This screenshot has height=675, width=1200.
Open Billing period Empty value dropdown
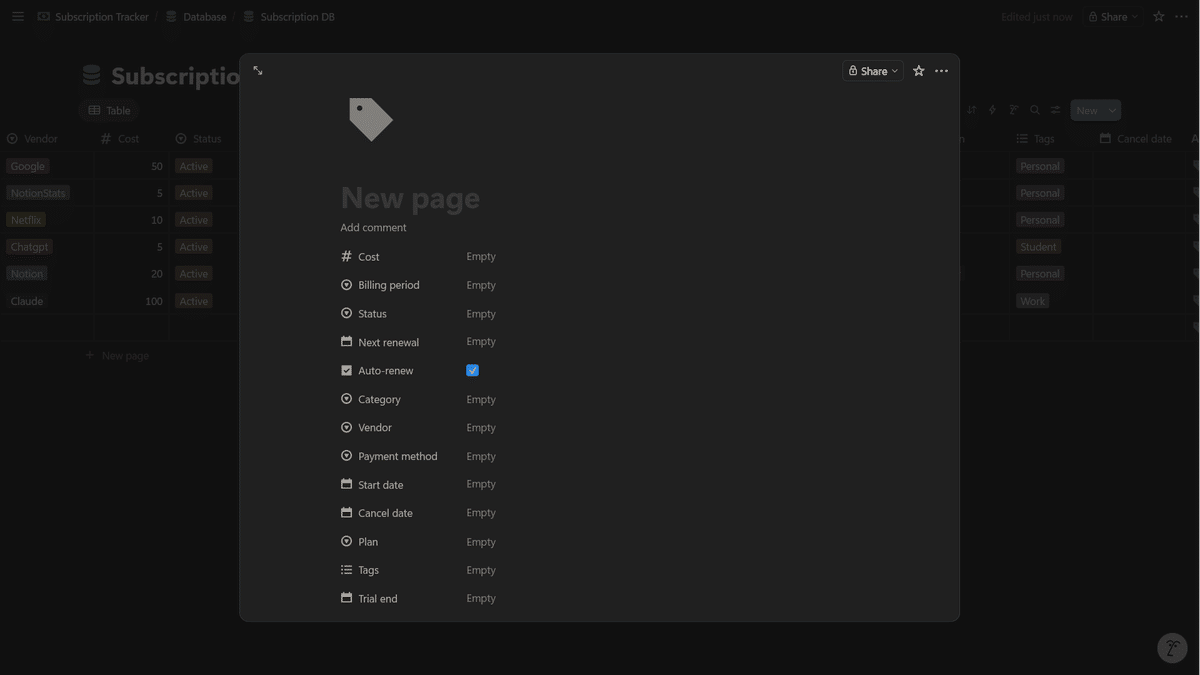(x=481, y=285)
